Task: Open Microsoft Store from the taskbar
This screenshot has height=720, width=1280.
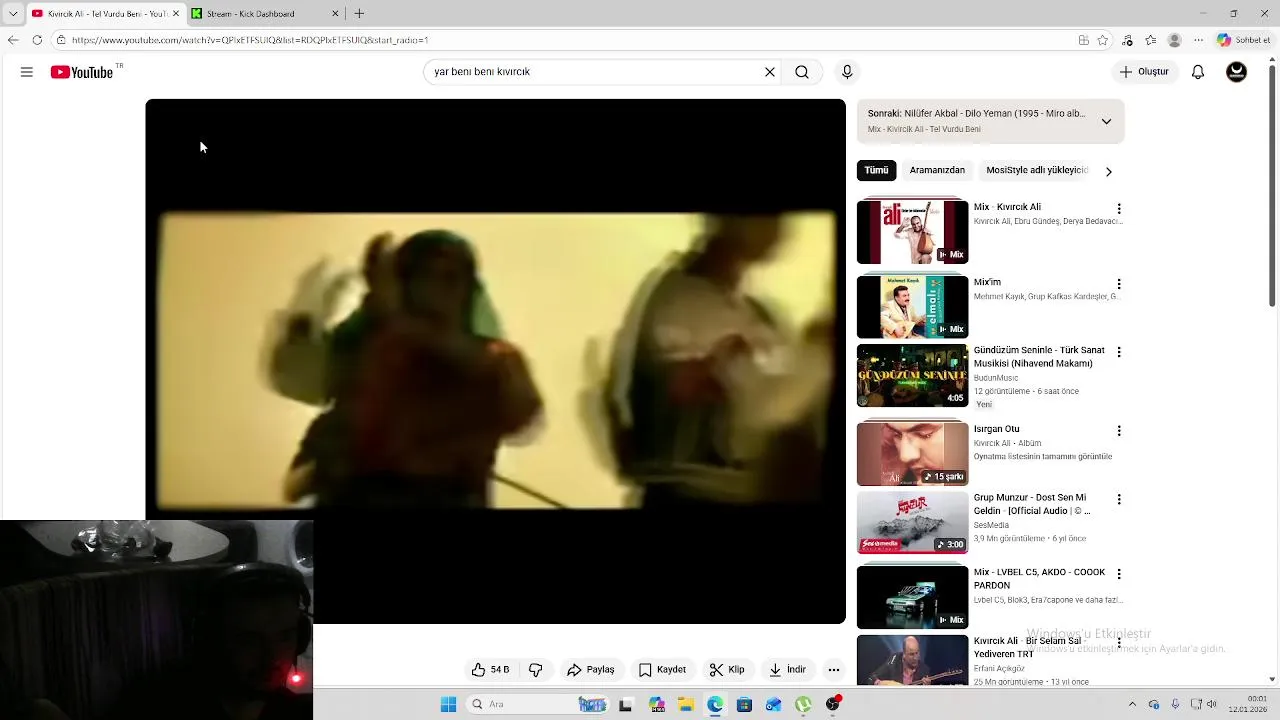Action: tap(744, 705)
